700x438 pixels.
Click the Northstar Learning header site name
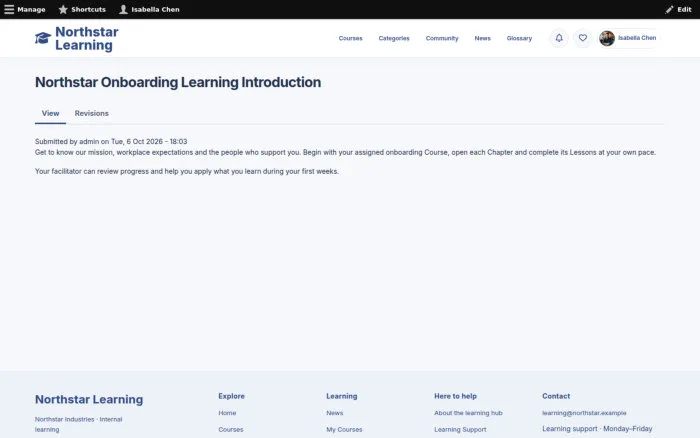click(87, 38)
